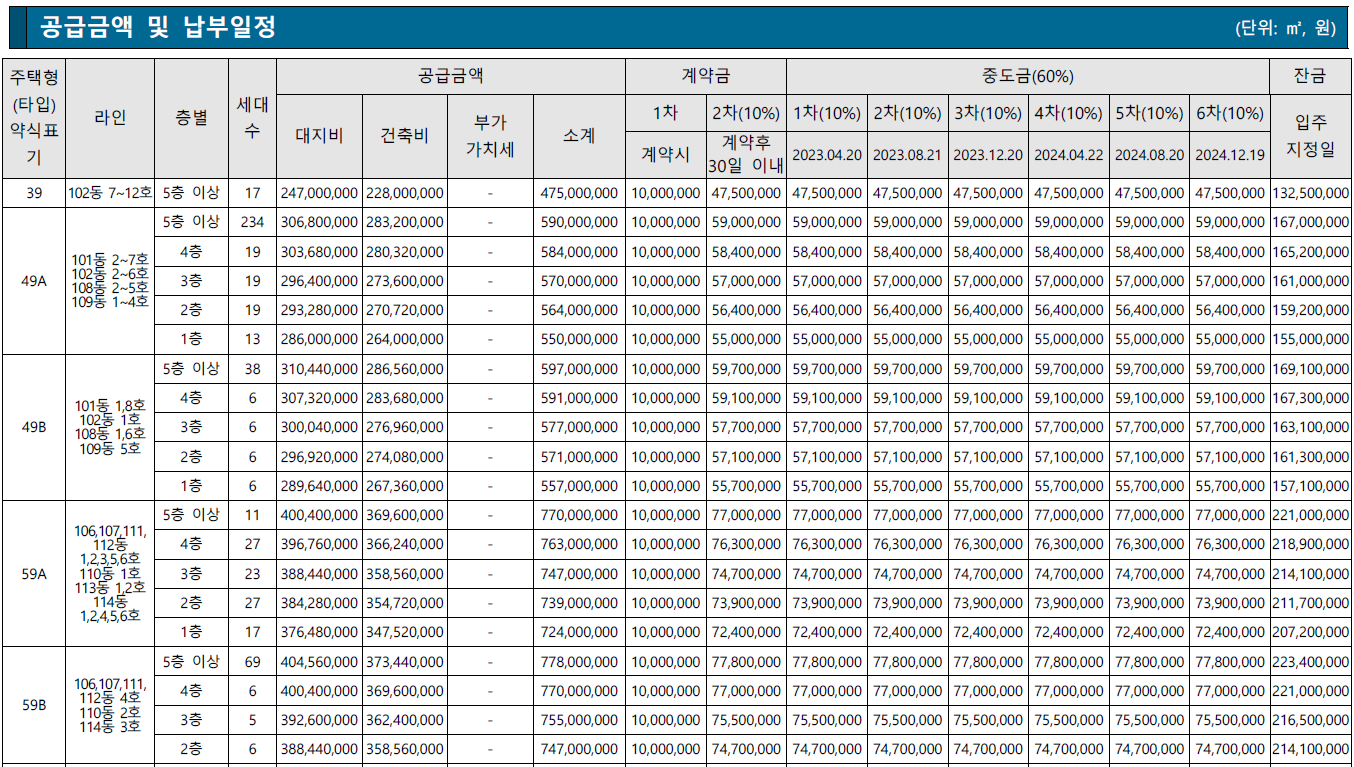Click the 계약시 header cell
The image size is (1354, 767).
click(x=665, y=154)
